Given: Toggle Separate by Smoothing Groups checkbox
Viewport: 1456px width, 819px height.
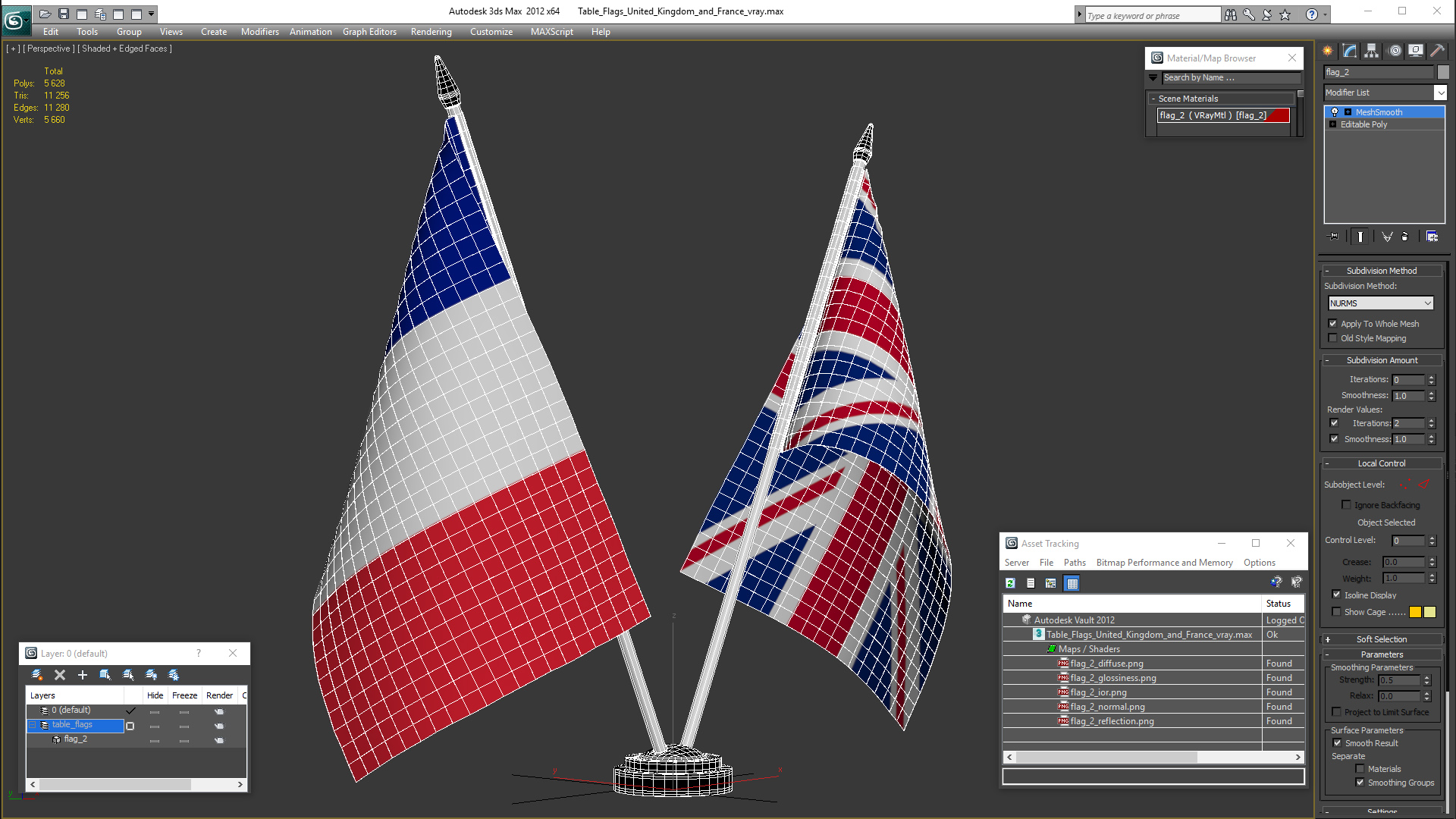Looking at the screenshot, I should (x=1360, y=783).
